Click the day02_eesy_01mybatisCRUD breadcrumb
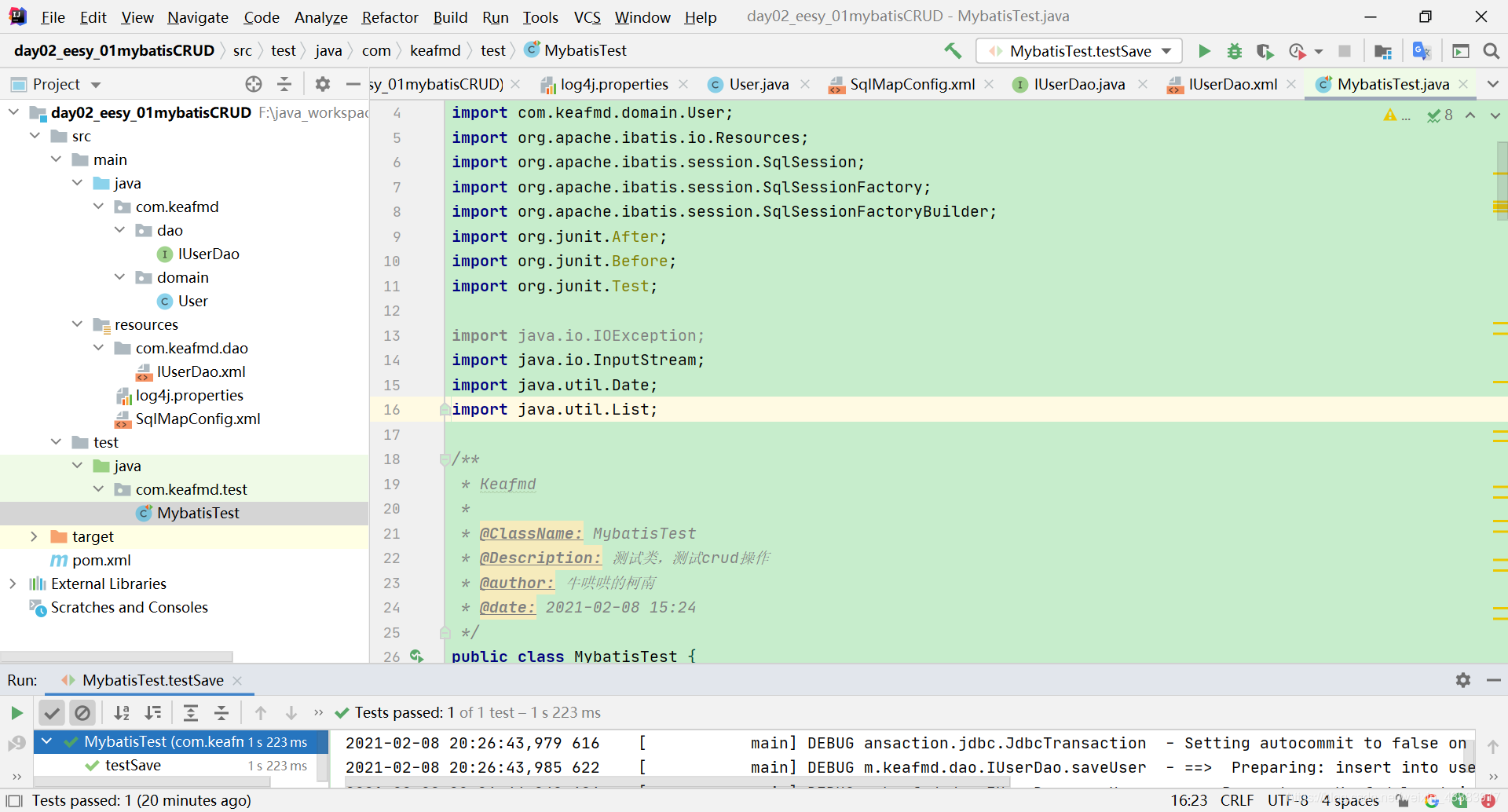This screenshot has height=812, width=1508. click(114, 50)
